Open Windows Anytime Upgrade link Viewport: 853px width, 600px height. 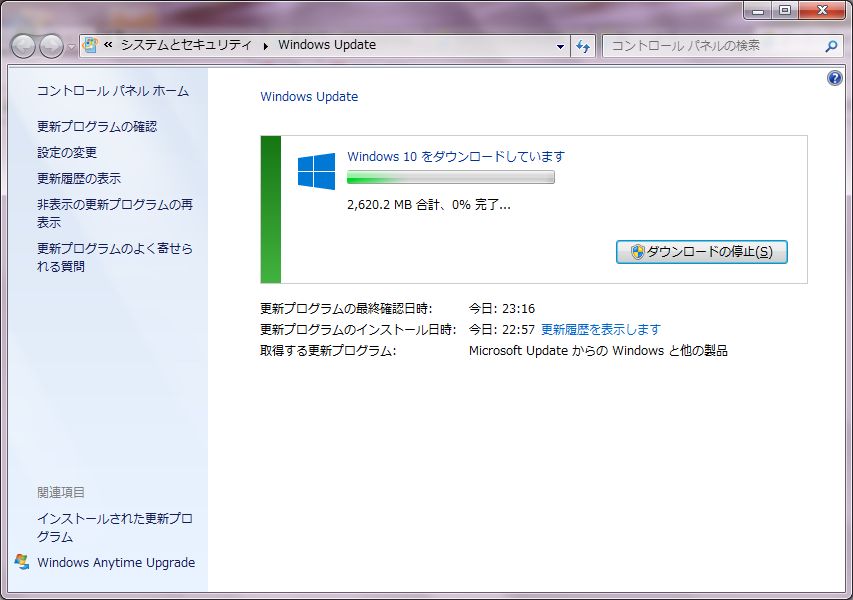click(x=116, y=562)
